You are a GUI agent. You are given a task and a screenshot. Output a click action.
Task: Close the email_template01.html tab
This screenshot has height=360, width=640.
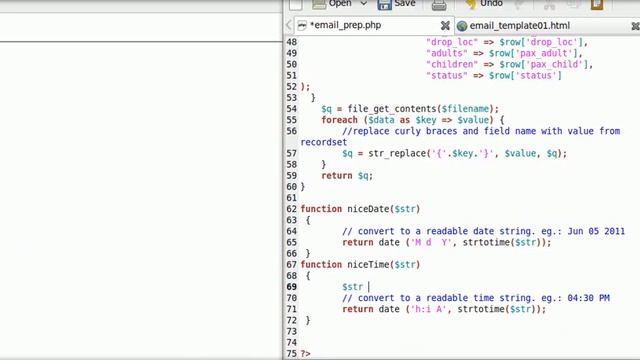(x=636, y=26)
